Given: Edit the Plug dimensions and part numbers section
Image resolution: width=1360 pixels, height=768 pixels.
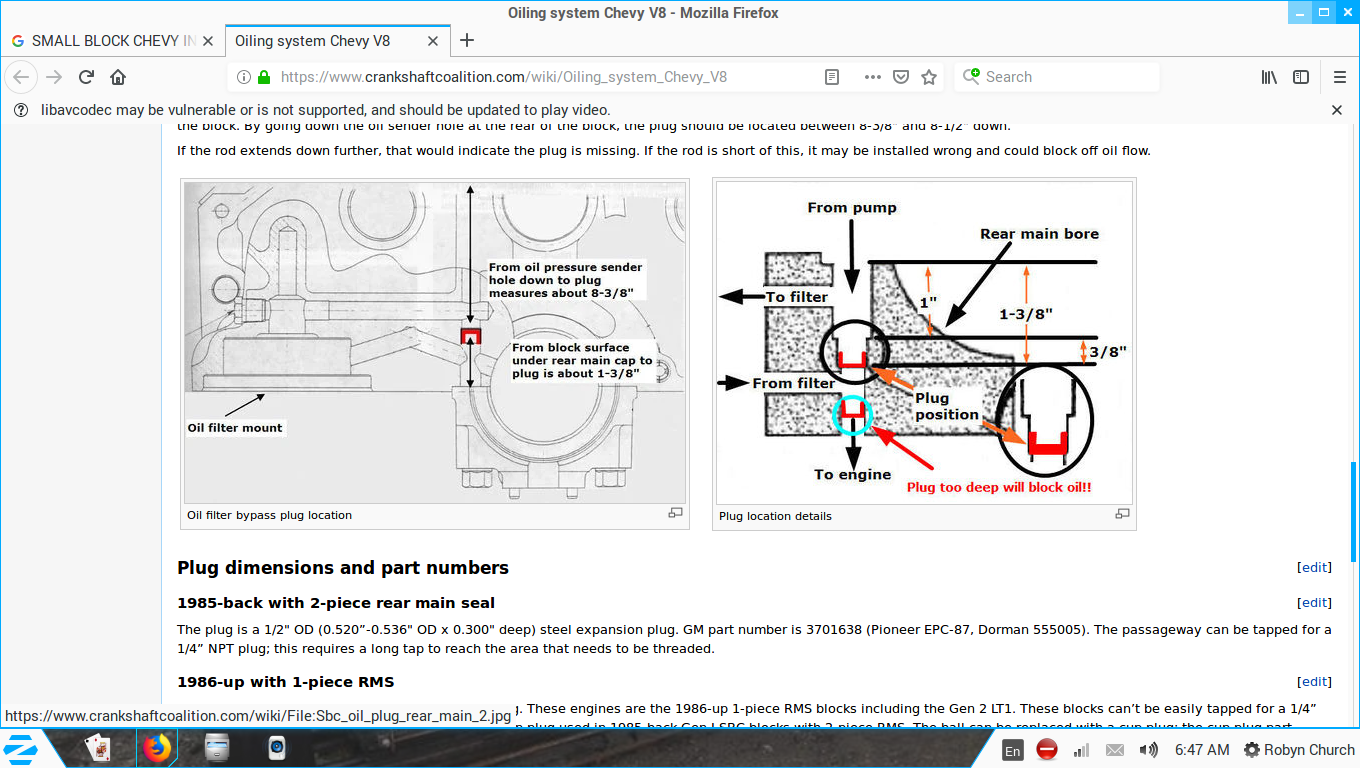Looking at the screenshot, I should (1314, 567).
